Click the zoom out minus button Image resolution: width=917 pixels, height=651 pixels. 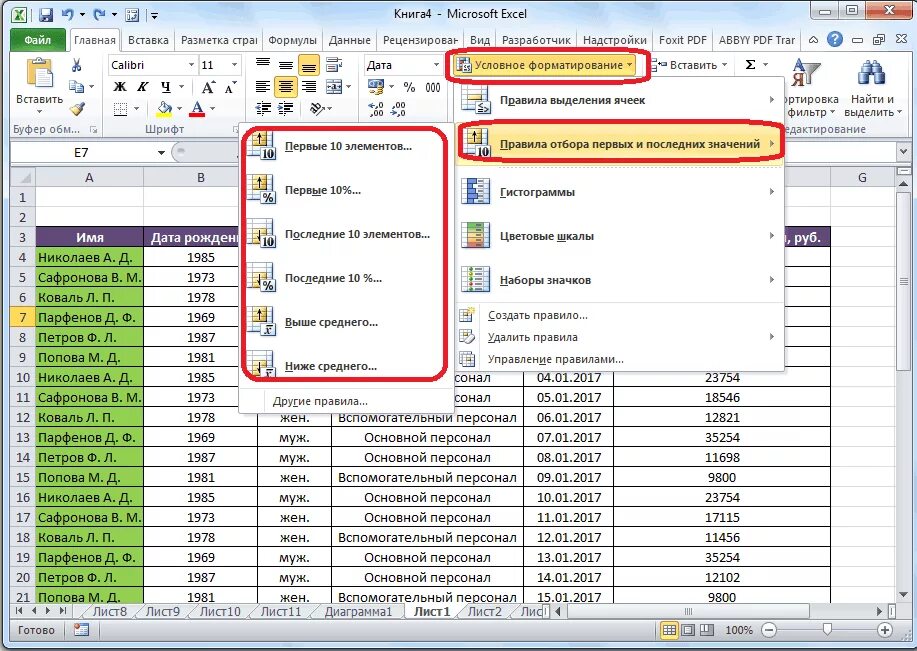coord(770,630)
